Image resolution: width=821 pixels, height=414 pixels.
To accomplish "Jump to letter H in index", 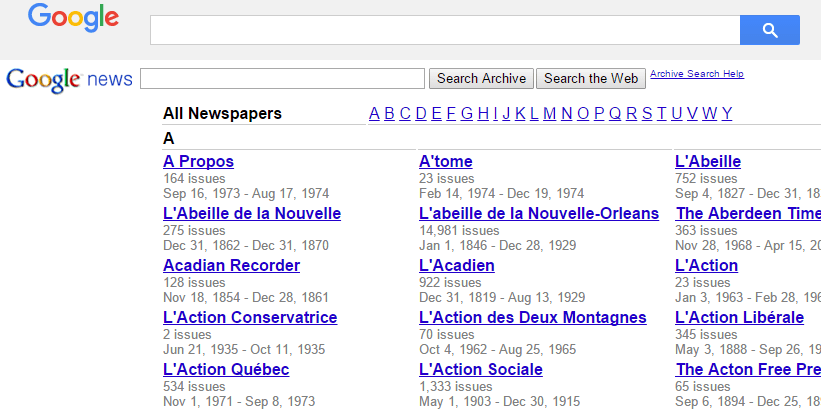I will [483, 114].
